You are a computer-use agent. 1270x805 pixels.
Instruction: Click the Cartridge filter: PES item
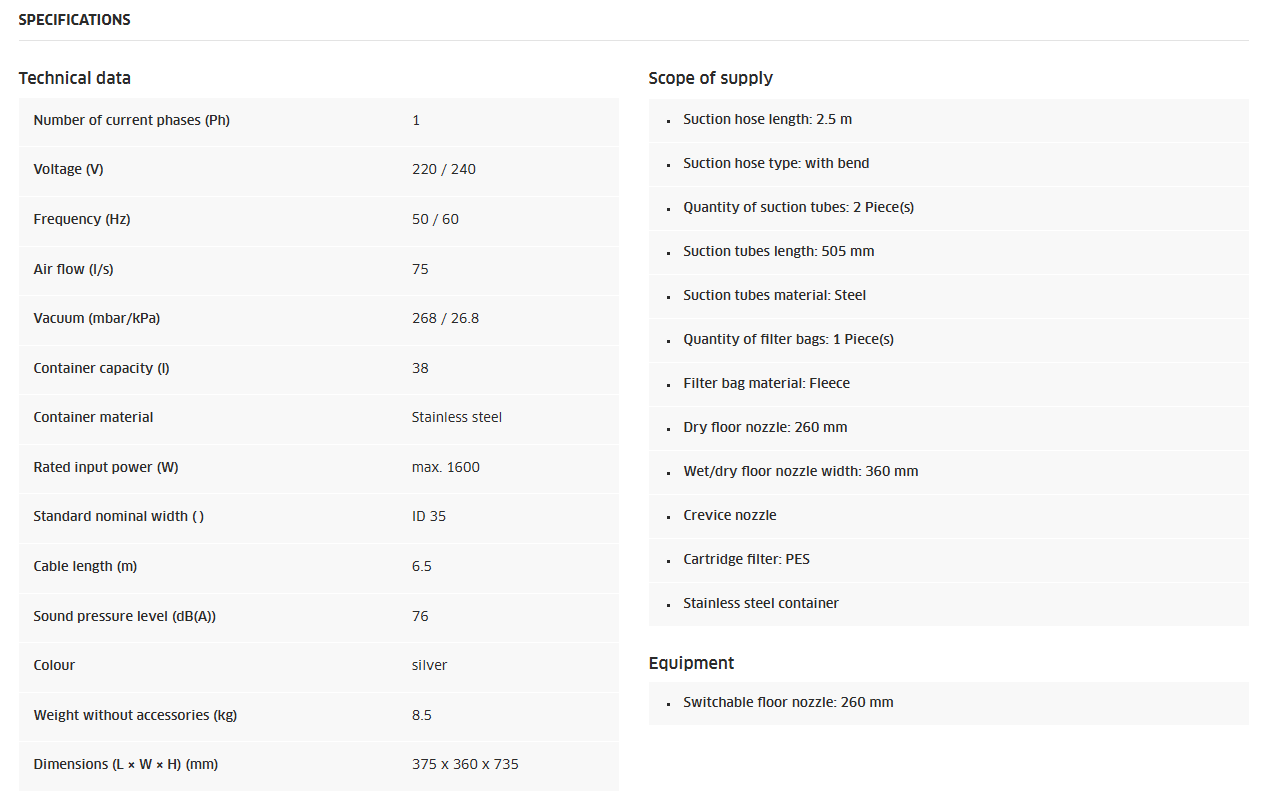pyautogui.click(x=746, y=559)
